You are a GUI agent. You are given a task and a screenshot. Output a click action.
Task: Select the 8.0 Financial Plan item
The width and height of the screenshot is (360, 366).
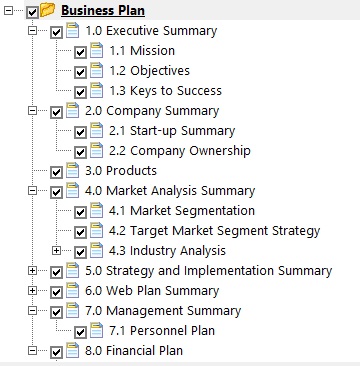(134, 351)
